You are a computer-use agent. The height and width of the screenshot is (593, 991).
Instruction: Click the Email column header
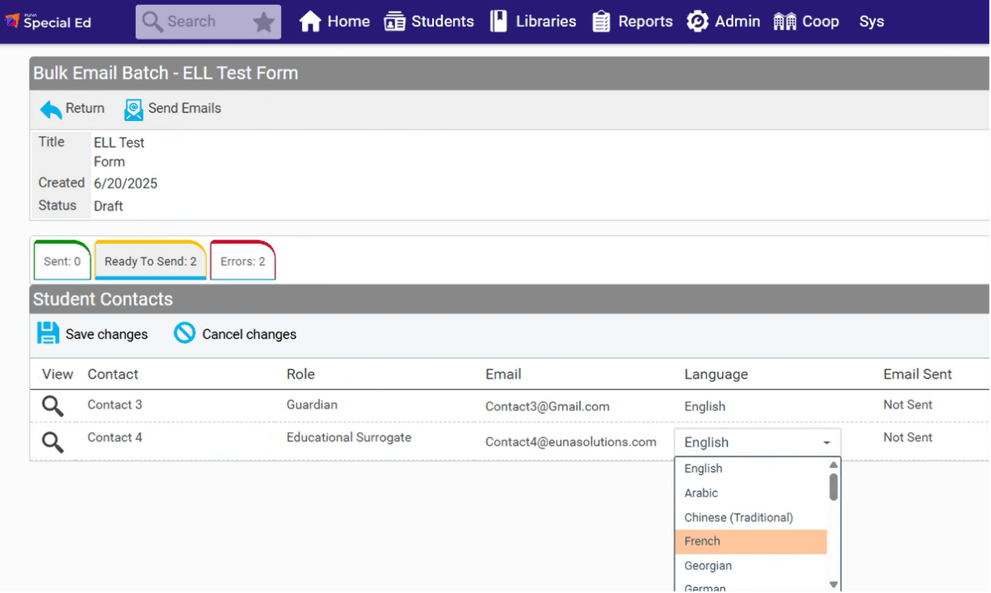[x=503, y=374]
